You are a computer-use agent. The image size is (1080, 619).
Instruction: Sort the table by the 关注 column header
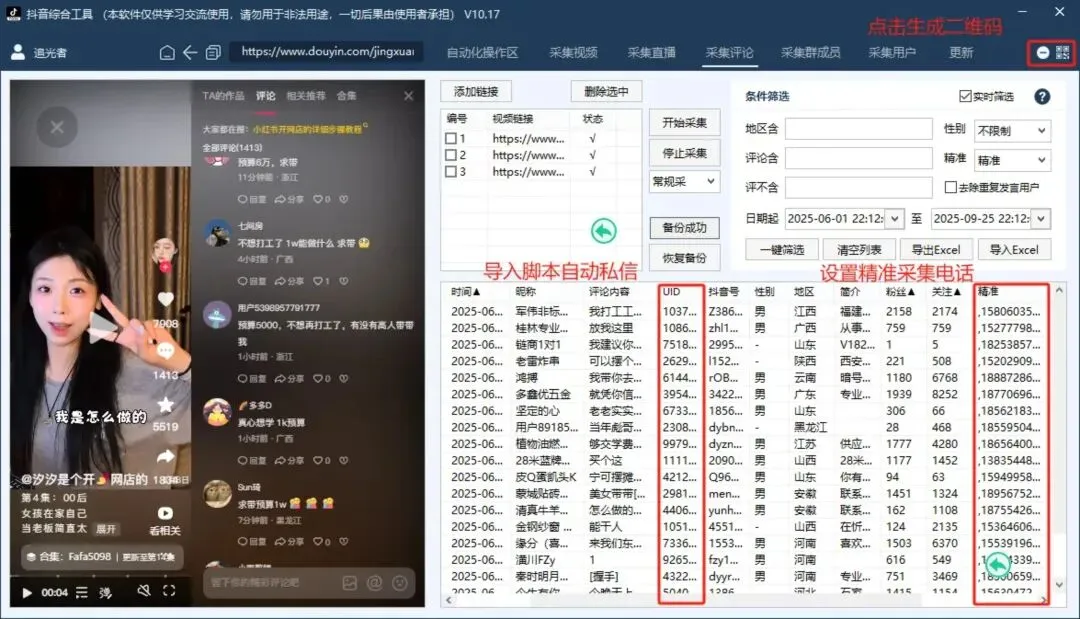(946, 292)
